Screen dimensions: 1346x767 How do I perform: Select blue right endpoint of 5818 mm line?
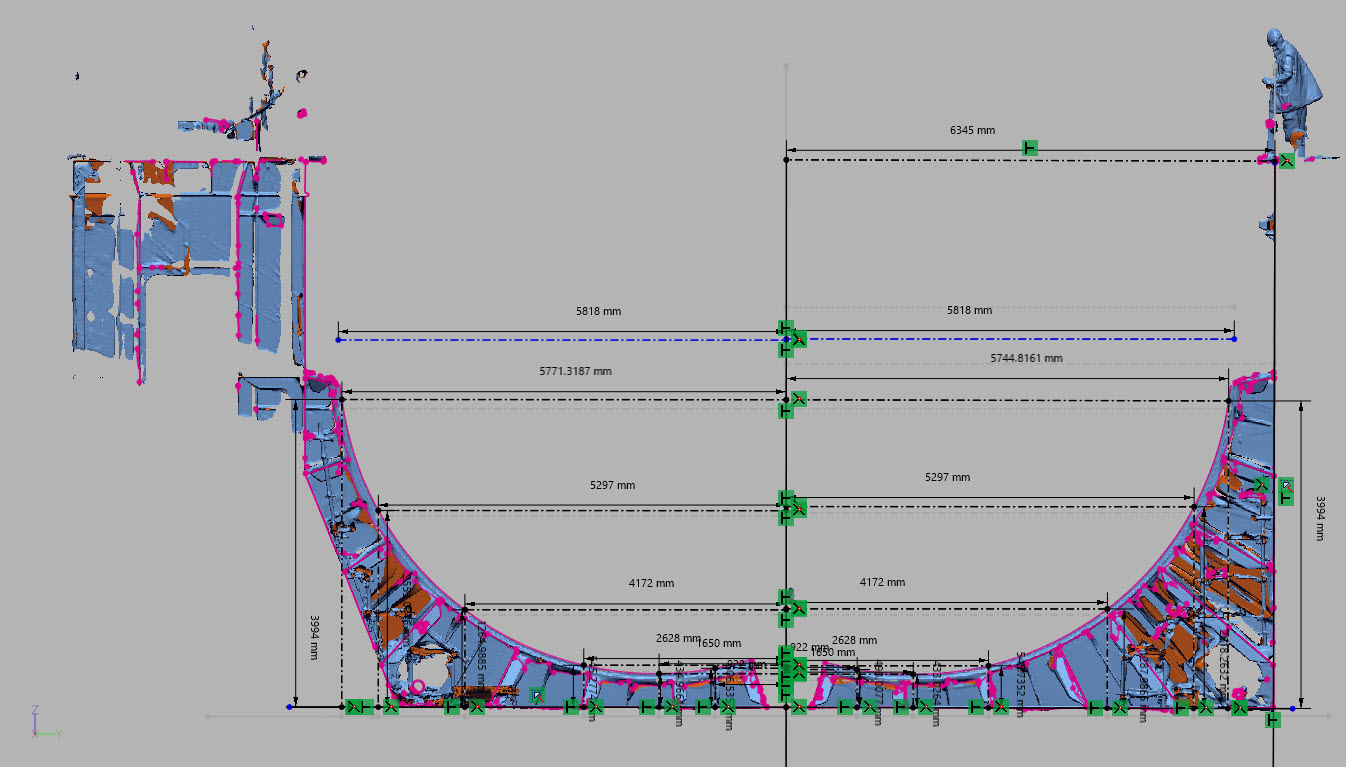click(x=1234, y=339)
